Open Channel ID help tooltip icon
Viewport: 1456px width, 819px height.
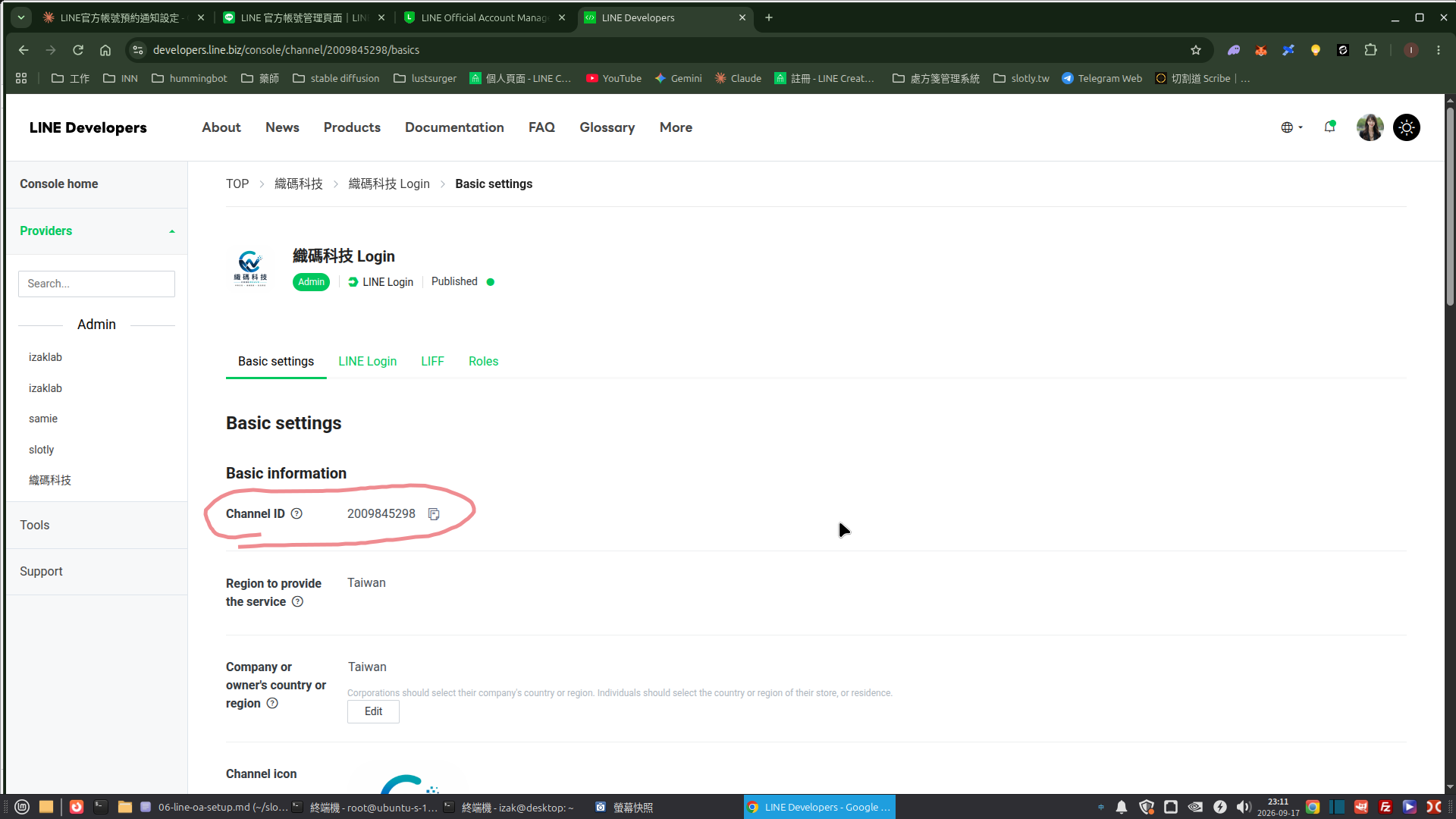297,513
